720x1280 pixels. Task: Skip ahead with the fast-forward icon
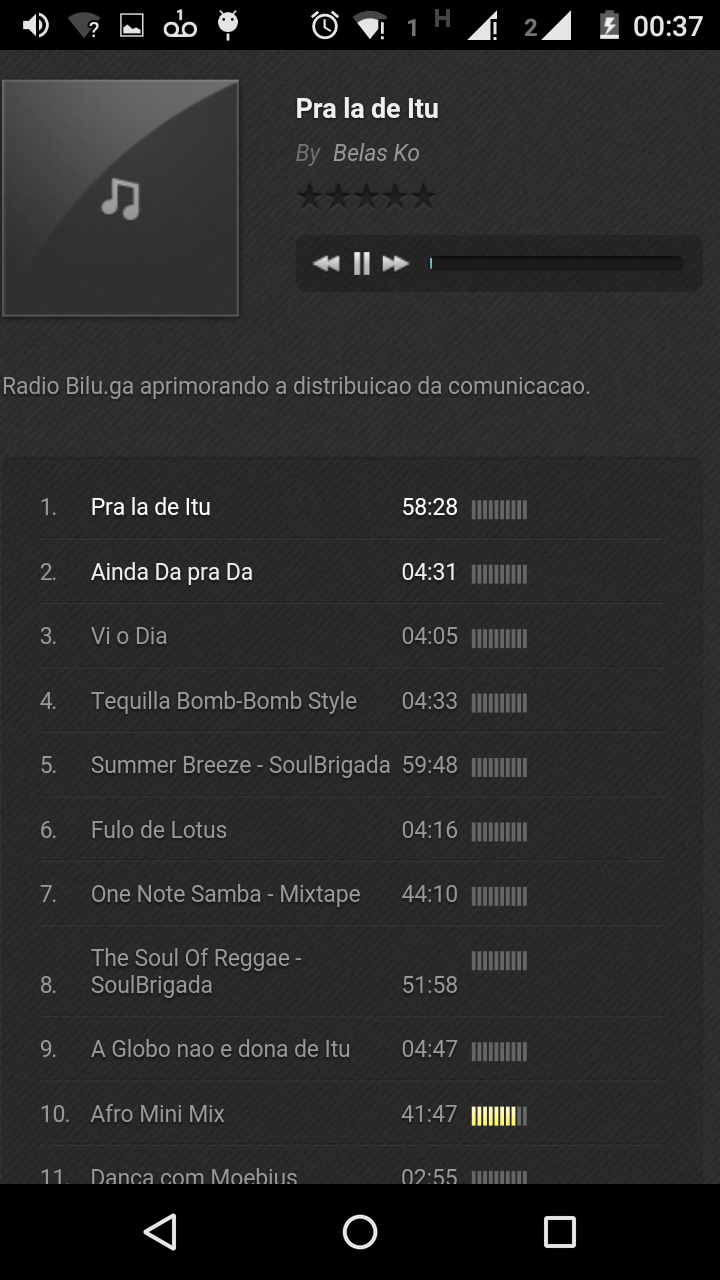(x=396, y=263)
